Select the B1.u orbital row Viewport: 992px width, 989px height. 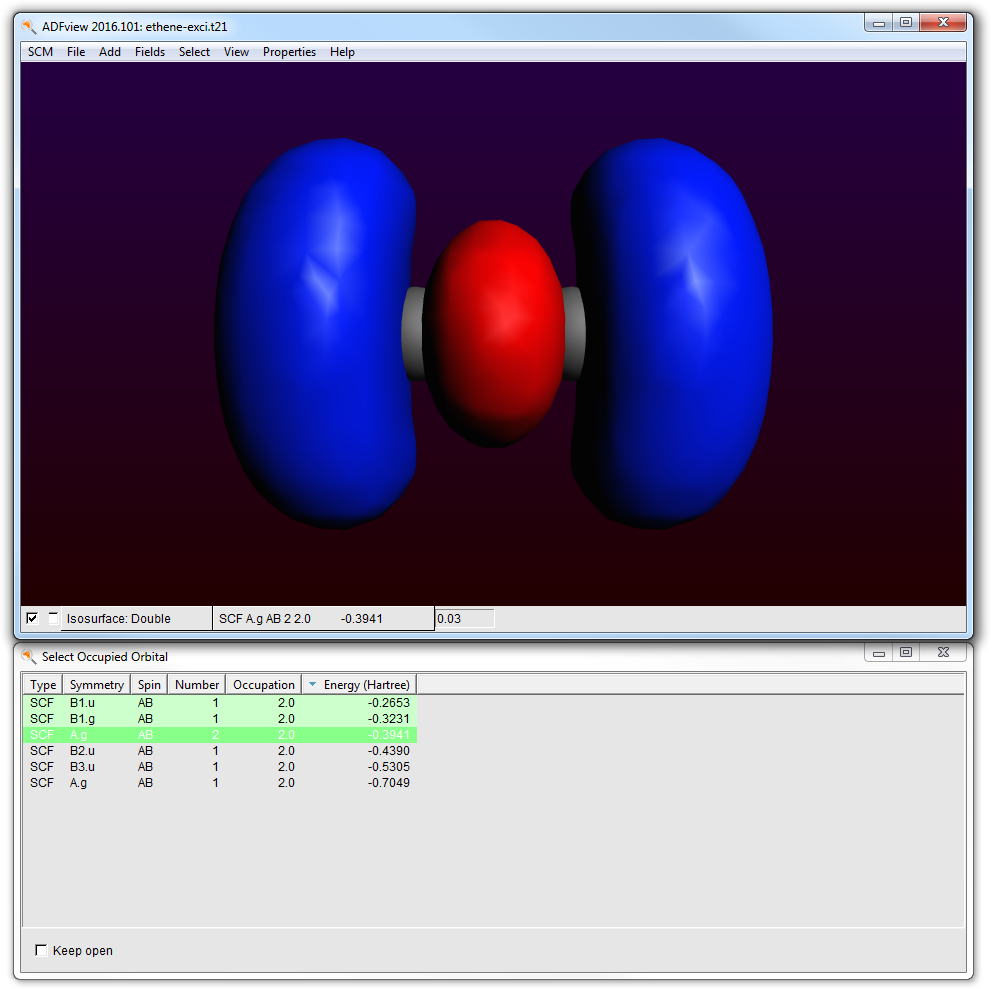[220, 703]
